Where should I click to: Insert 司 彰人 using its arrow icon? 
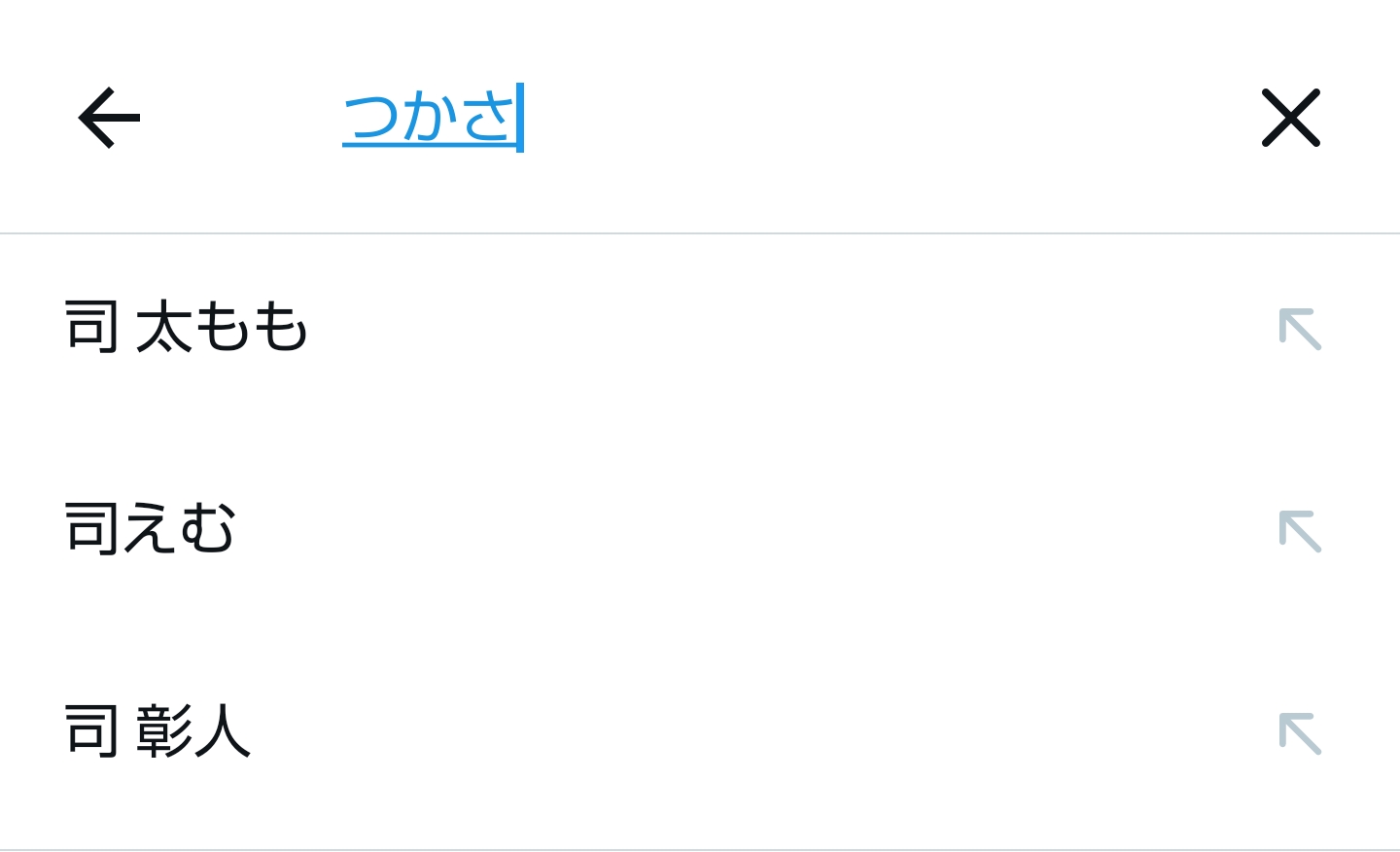1300,733
